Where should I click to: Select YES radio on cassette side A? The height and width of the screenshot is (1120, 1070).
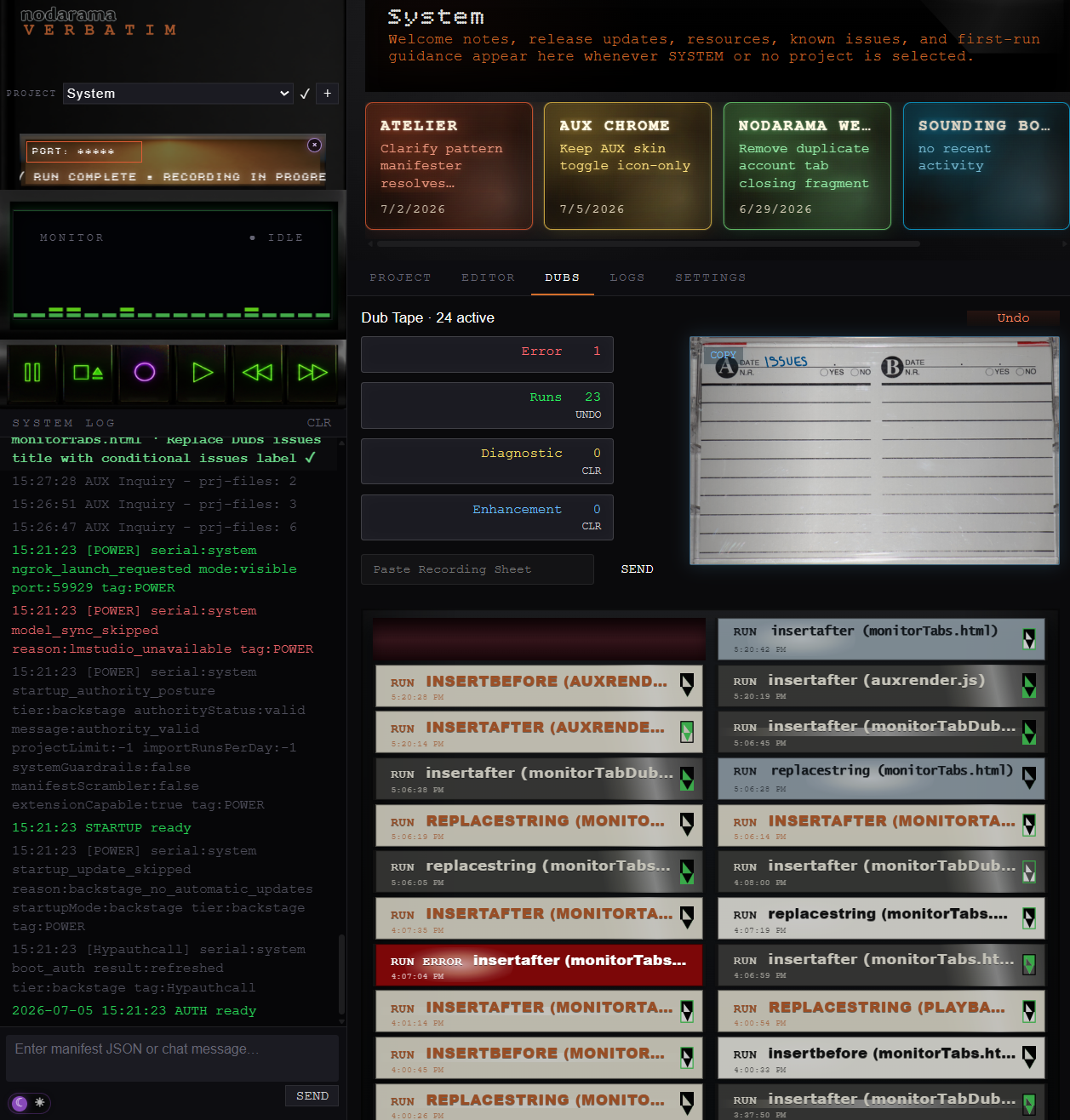[824, 372]
